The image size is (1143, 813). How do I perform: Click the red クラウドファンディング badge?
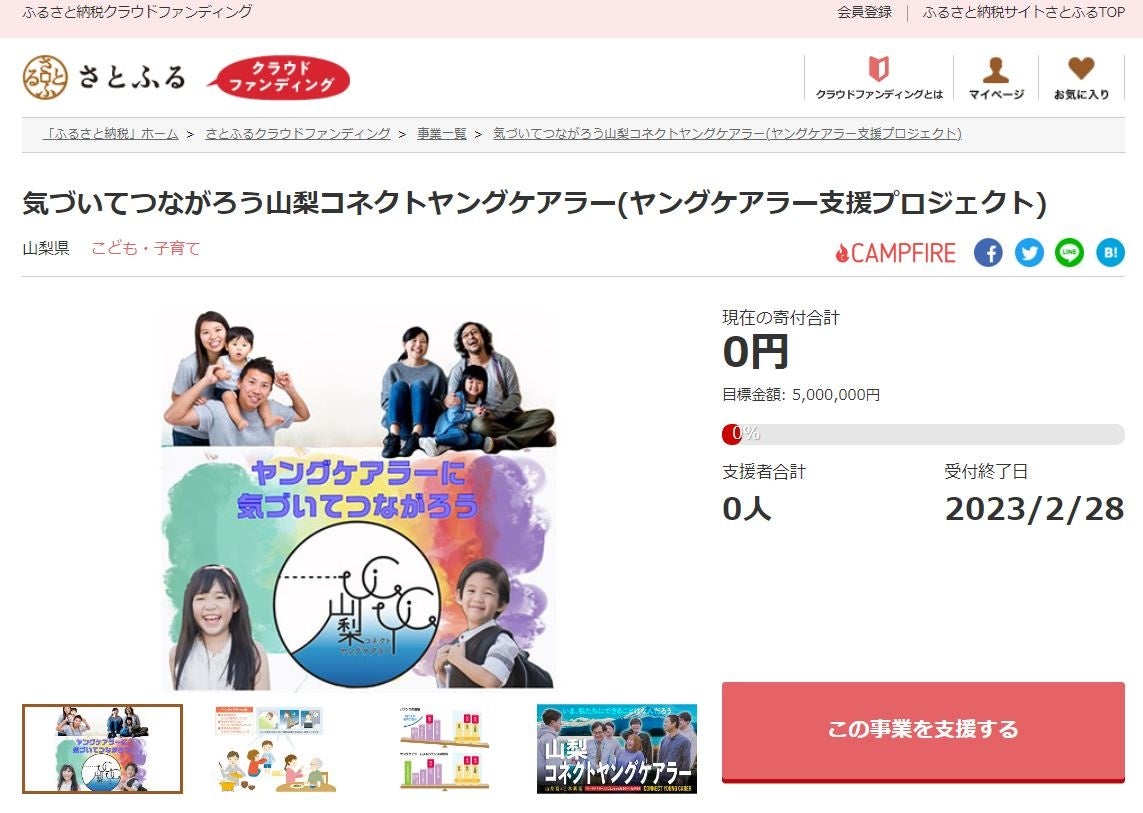pyautogui.click(x=279, y=77)
